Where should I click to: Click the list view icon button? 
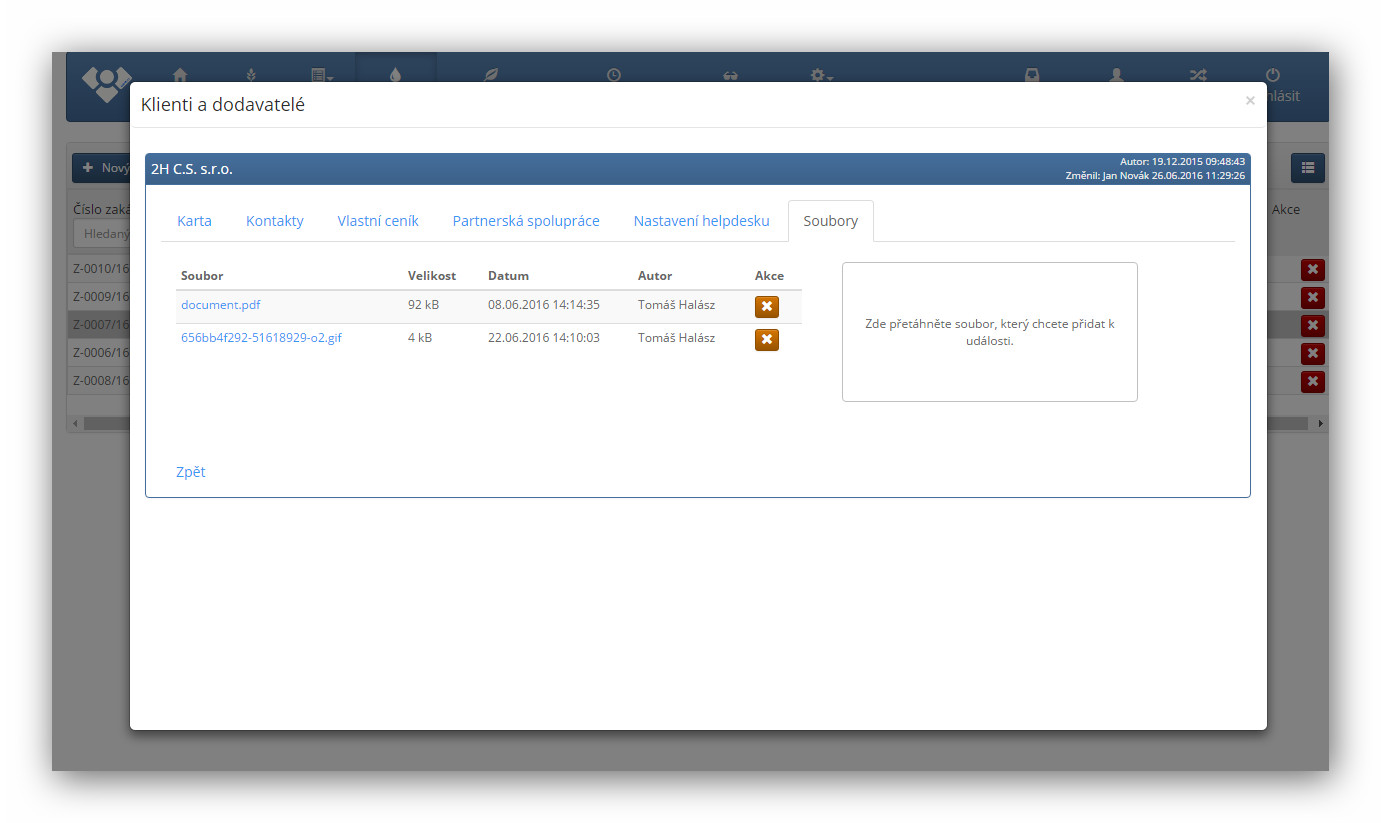coord(1307,168)
